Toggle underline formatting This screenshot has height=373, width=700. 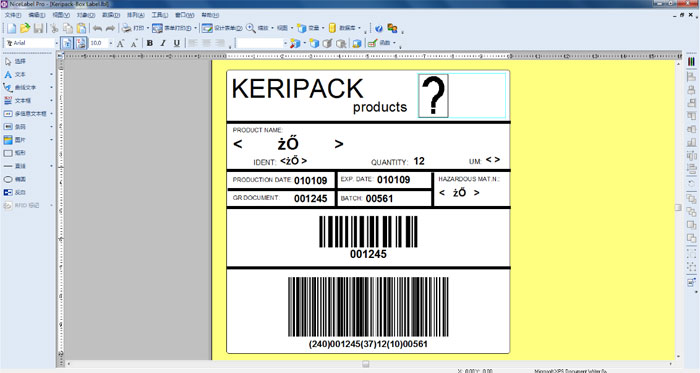[177, 43]
